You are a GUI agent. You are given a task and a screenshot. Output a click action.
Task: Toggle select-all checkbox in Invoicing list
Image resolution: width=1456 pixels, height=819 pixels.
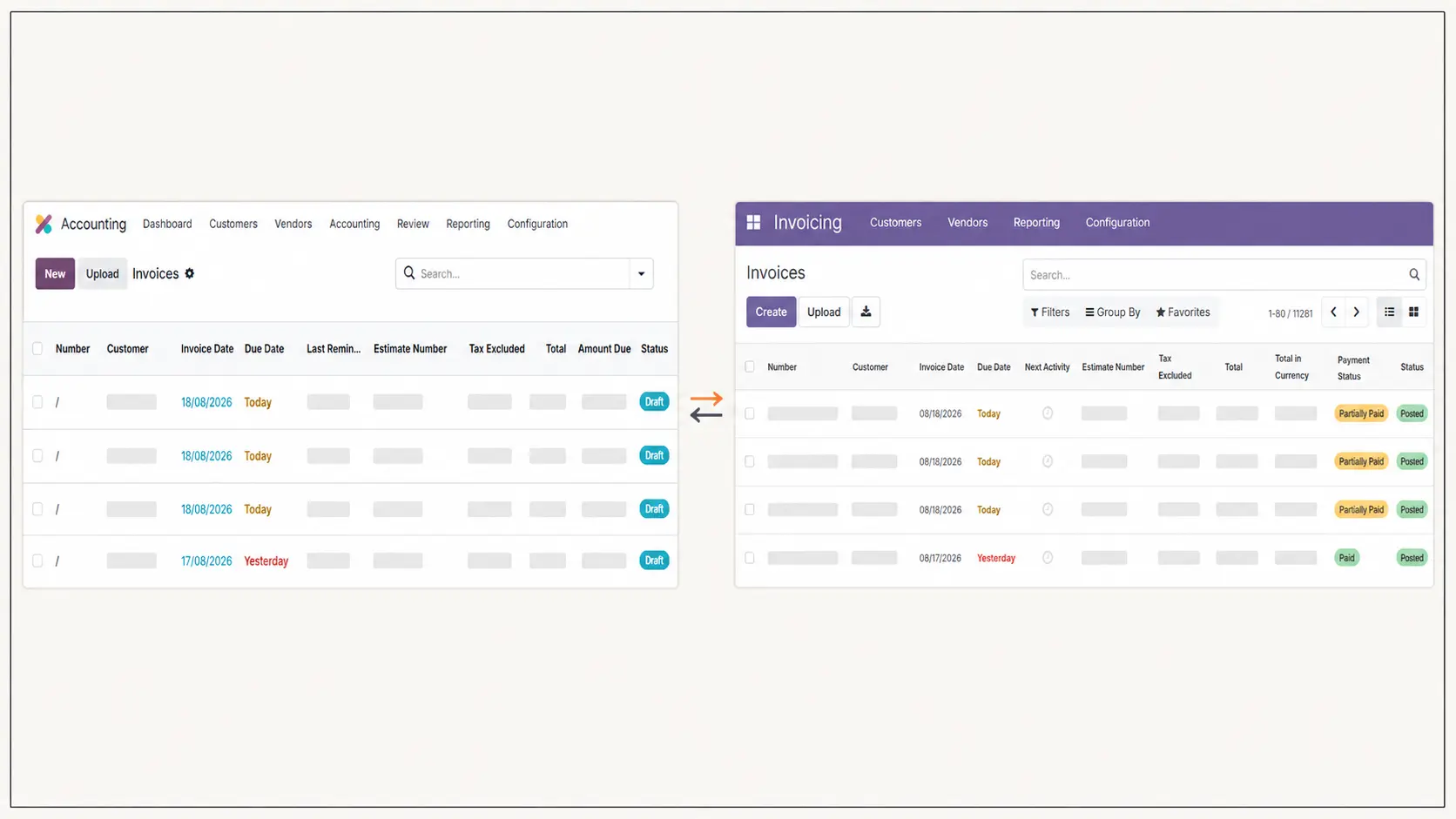click(750, 366)
